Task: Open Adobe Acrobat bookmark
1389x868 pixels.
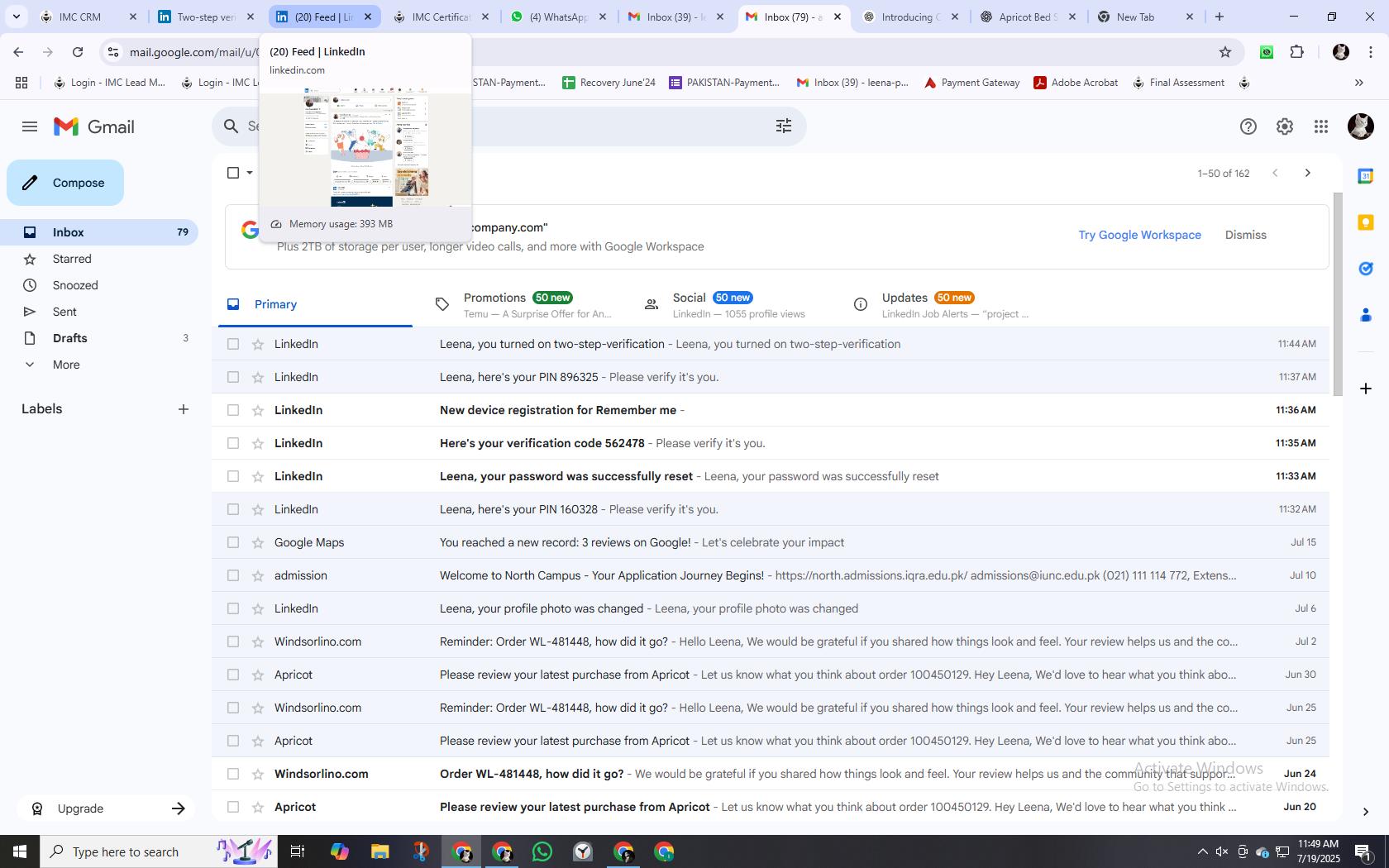Action: pos(1076,83)
